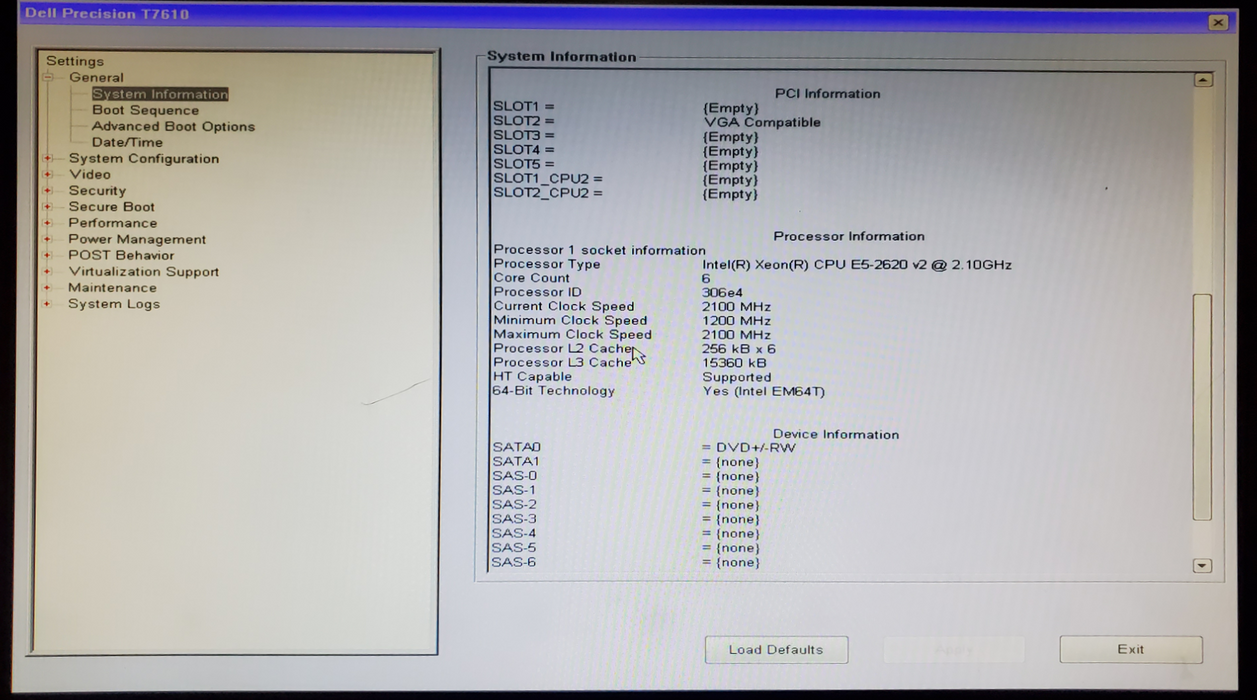Click the Exit button
1257x700 pixels.
1130,649
